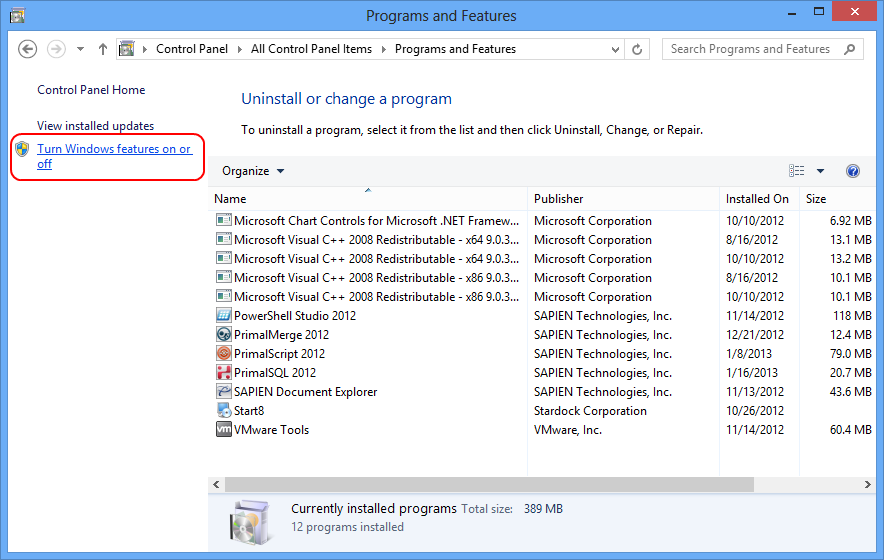Select PrimalScript 2012 program name
The width and height of the screenshot is (884, 560).
coord(279,354)
